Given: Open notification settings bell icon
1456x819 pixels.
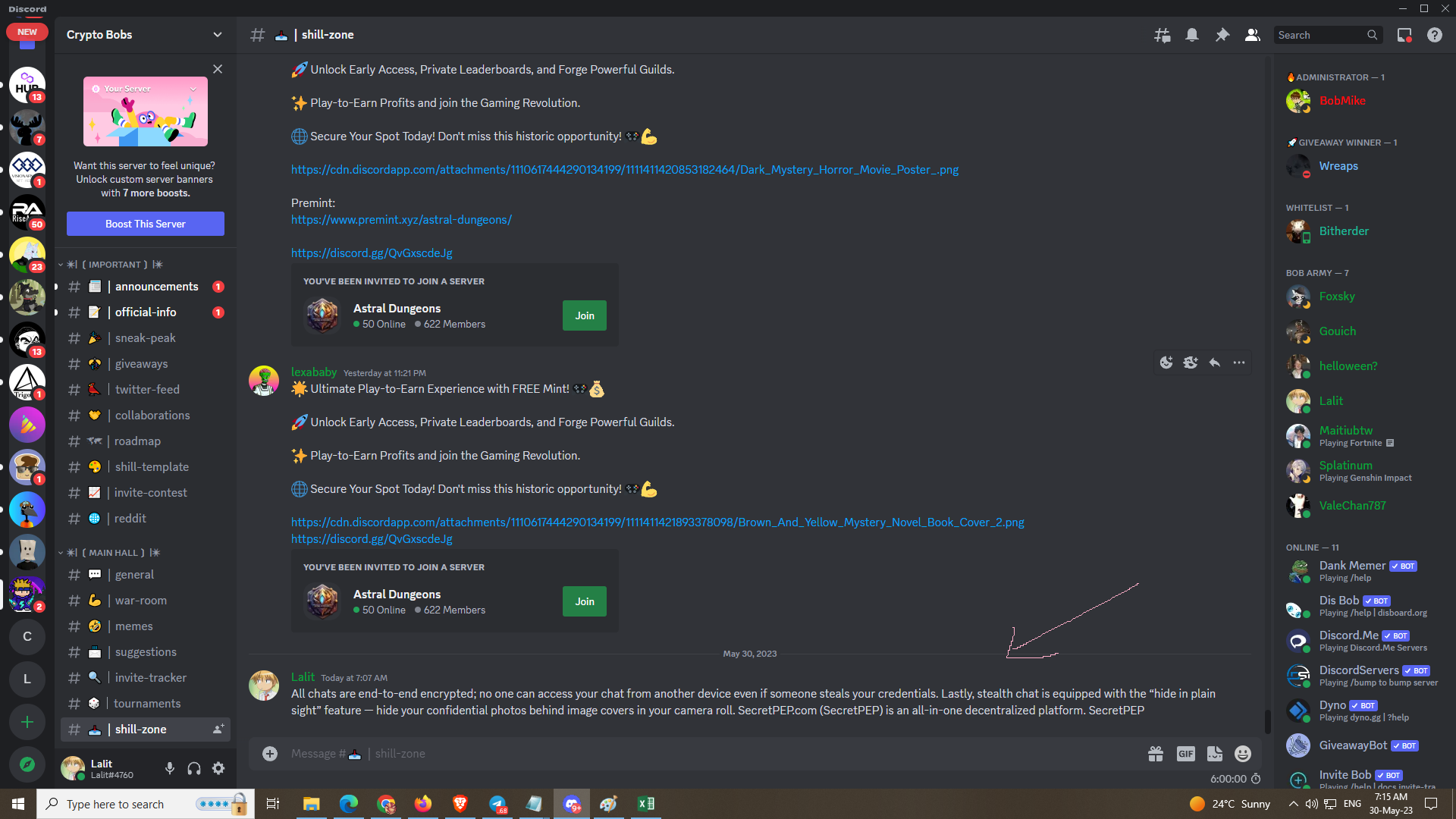Looking at the screenshot, I should tap(1192, 35).
